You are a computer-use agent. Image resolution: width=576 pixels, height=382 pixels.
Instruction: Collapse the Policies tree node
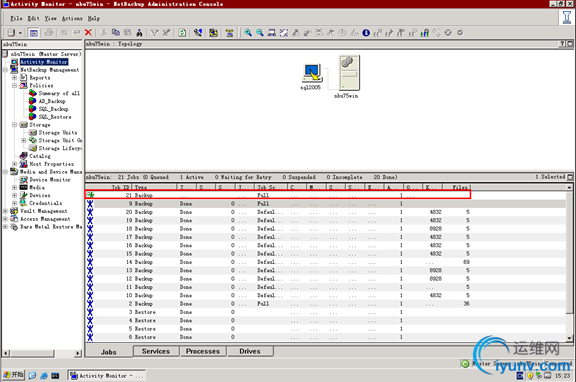(x=15, y=86)
